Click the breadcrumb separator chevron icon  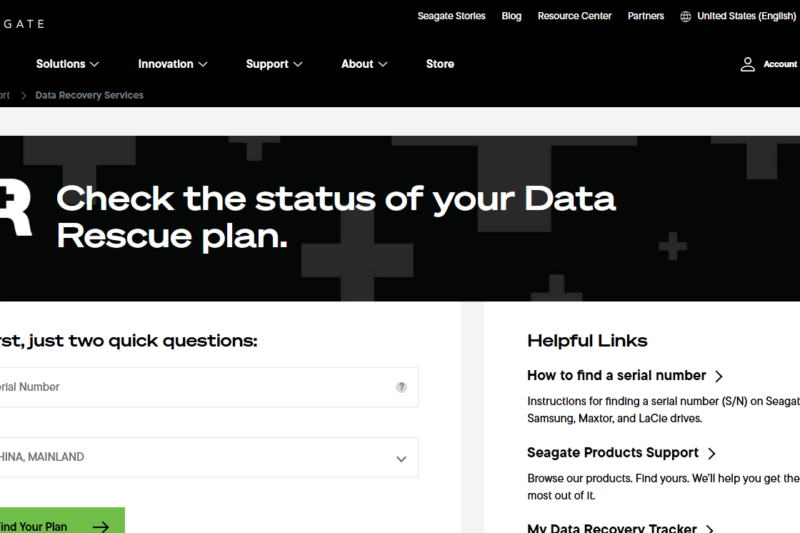(x=23, y=95)
